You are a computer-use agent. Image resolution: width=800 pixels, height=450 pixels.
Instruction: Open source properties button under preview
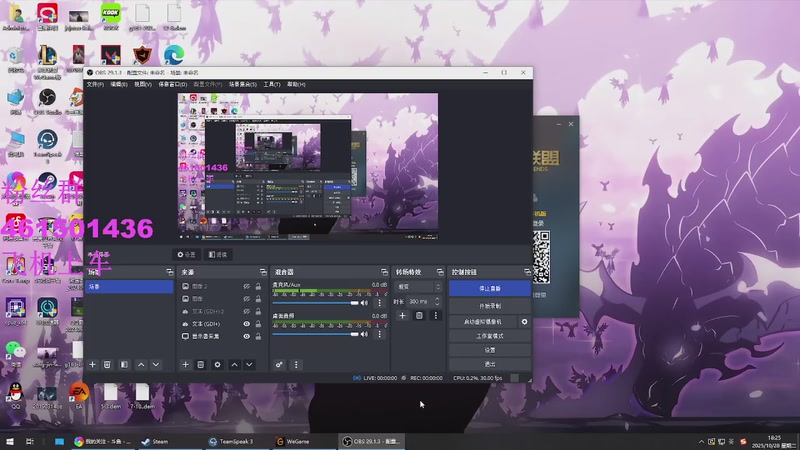(x=187, y=255)
